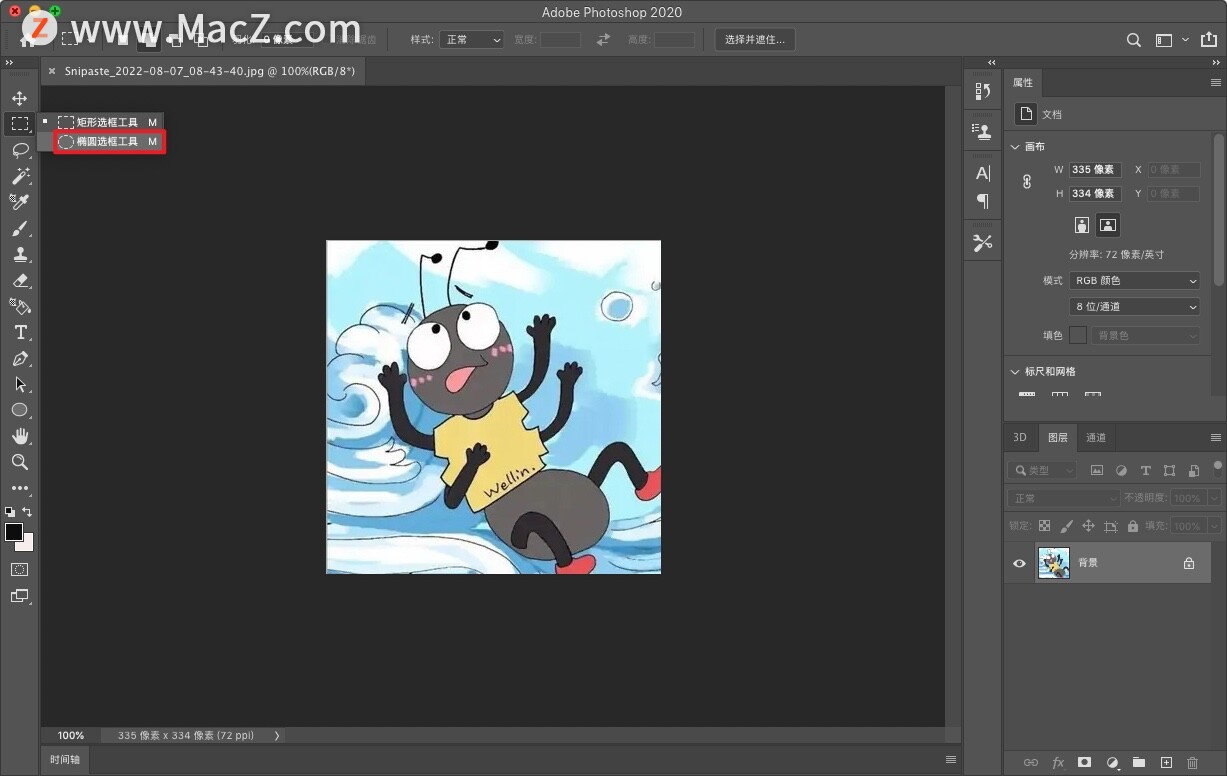
Task: Click the share icon top right
Action: coord(1208,40)
